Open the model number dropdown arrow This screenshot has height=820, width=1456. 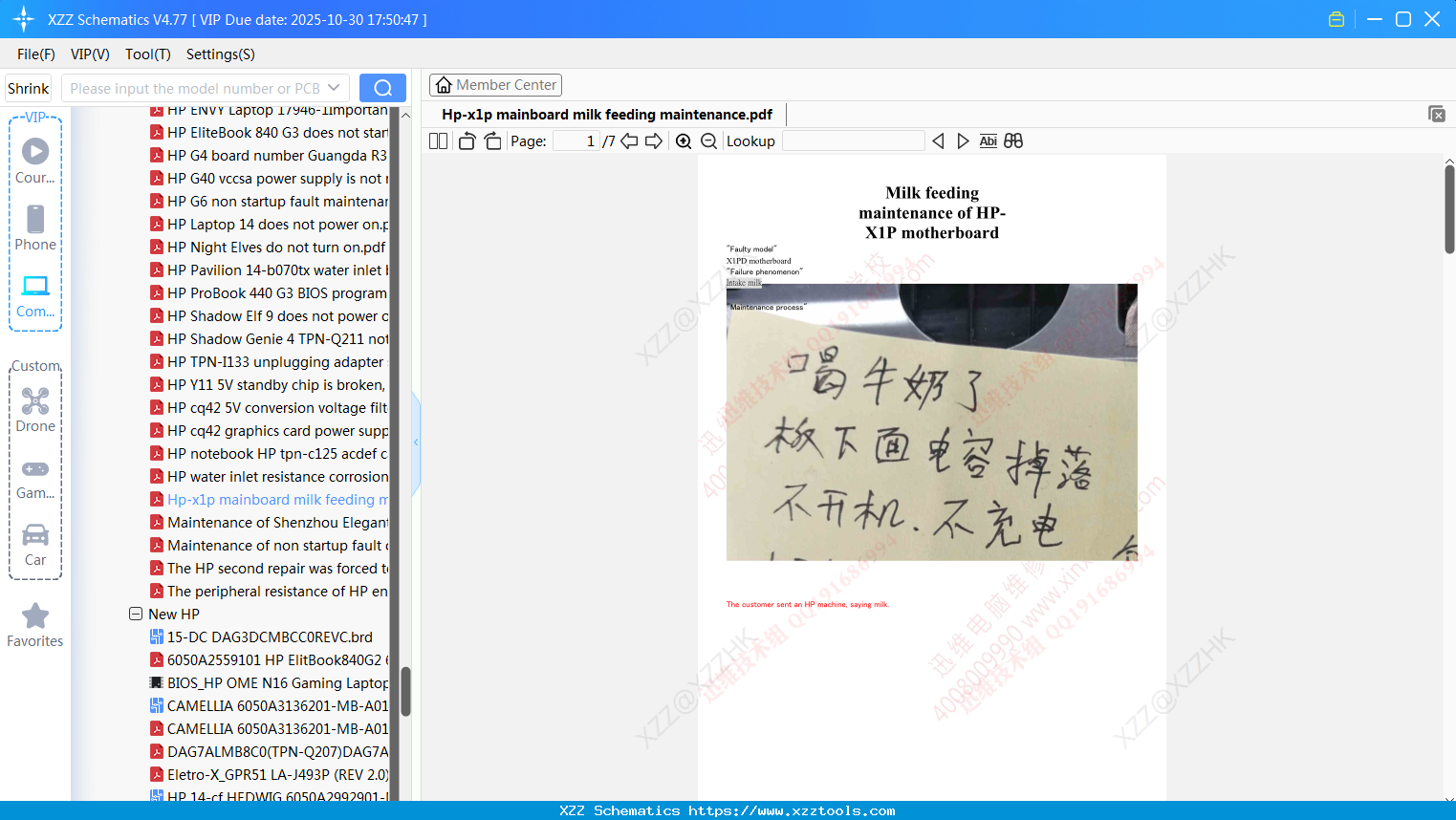click(334, 88)
